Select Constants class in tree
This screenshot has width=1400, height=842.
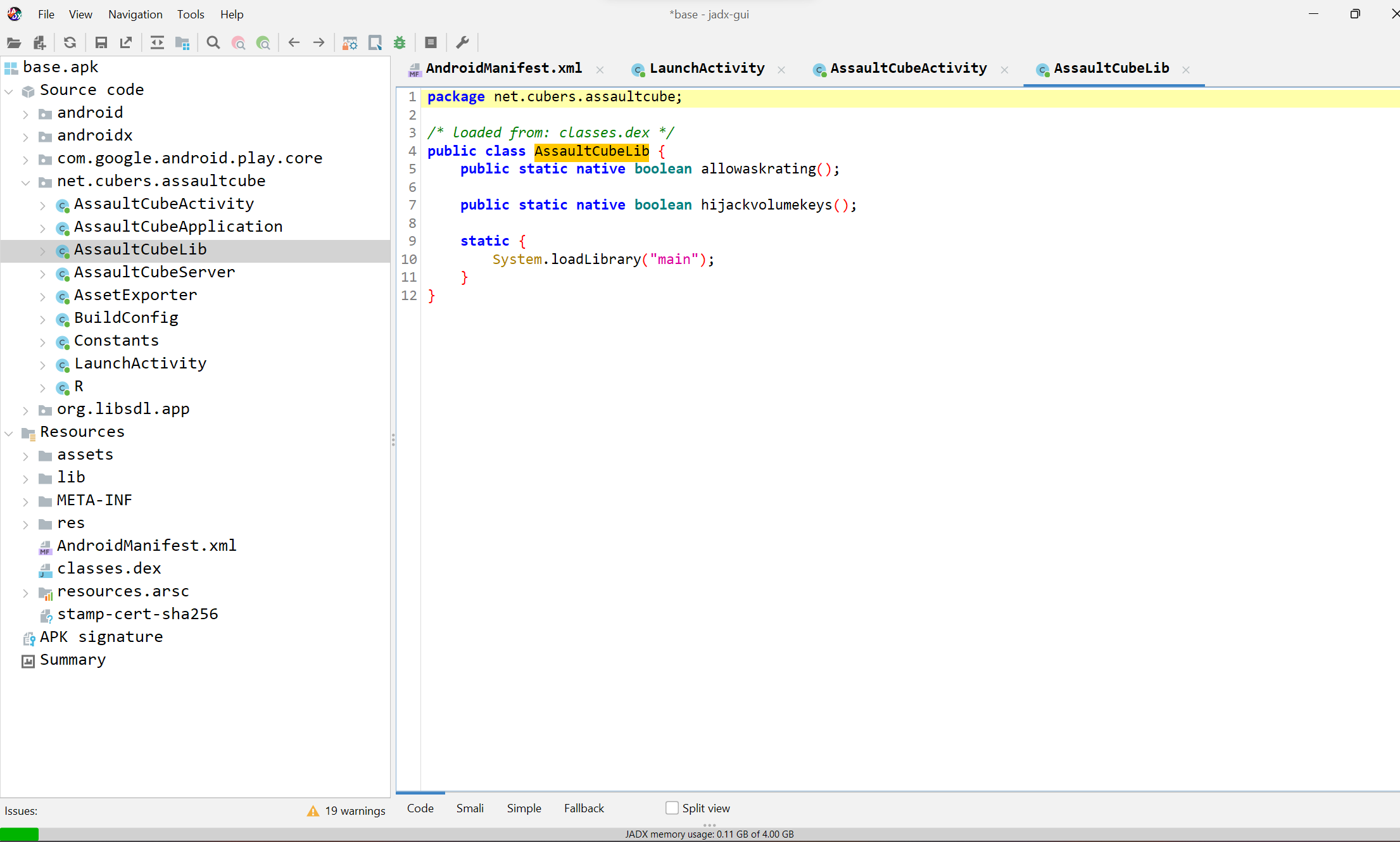[x=117, y=341]
